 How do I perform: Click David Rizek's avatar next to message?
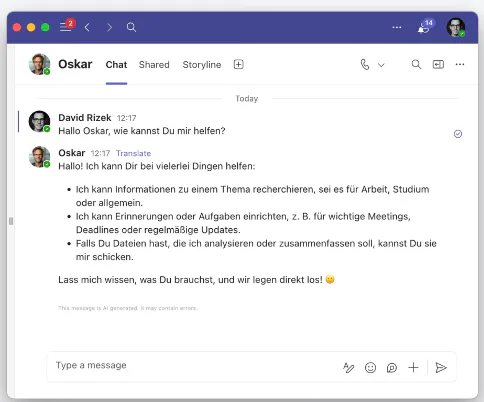point(39,121)
